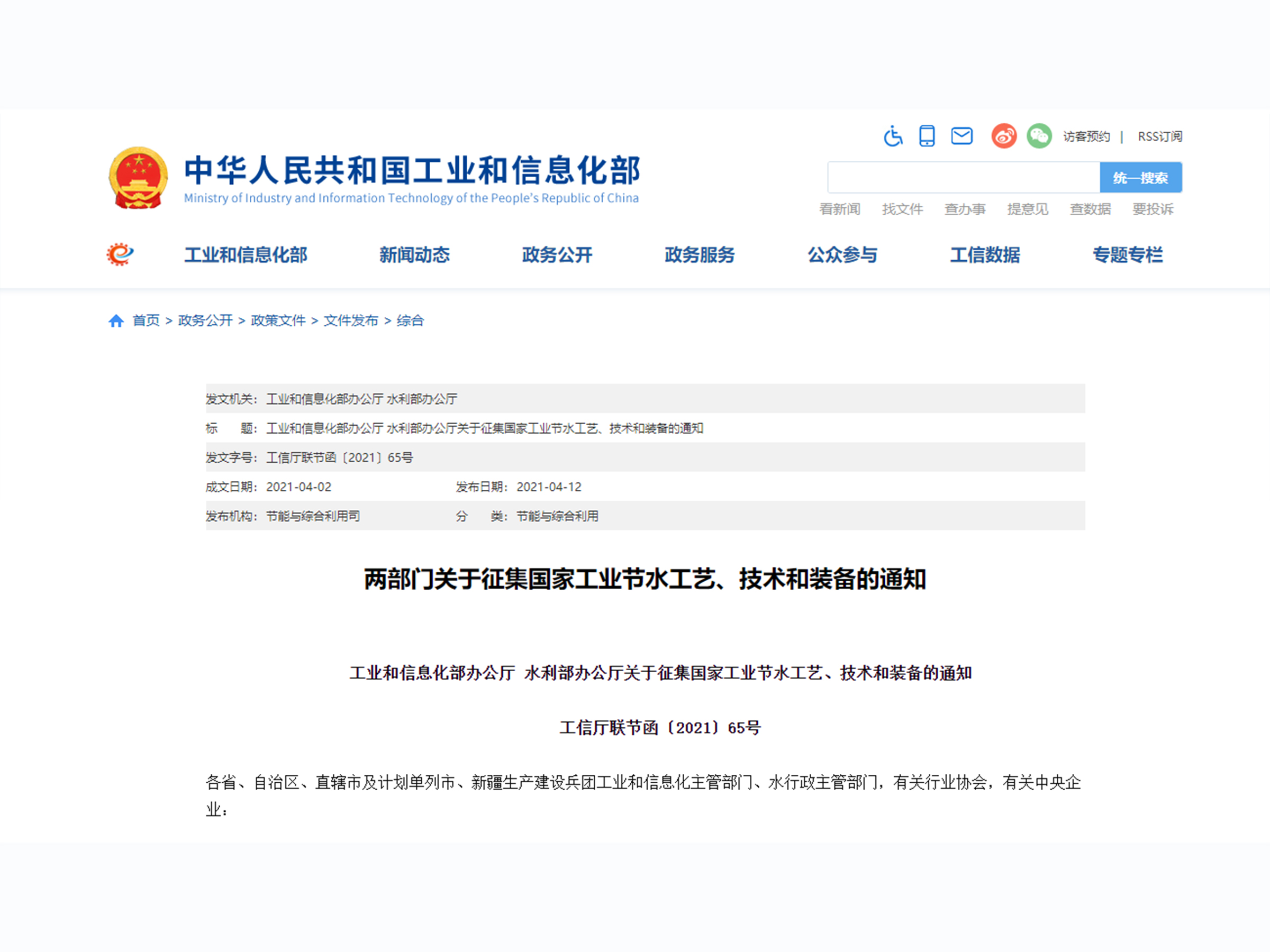This screenshot has width=1270, height=952.
Task: Click the 成文日期 2021-04-02 value
Action: point(298,487)
